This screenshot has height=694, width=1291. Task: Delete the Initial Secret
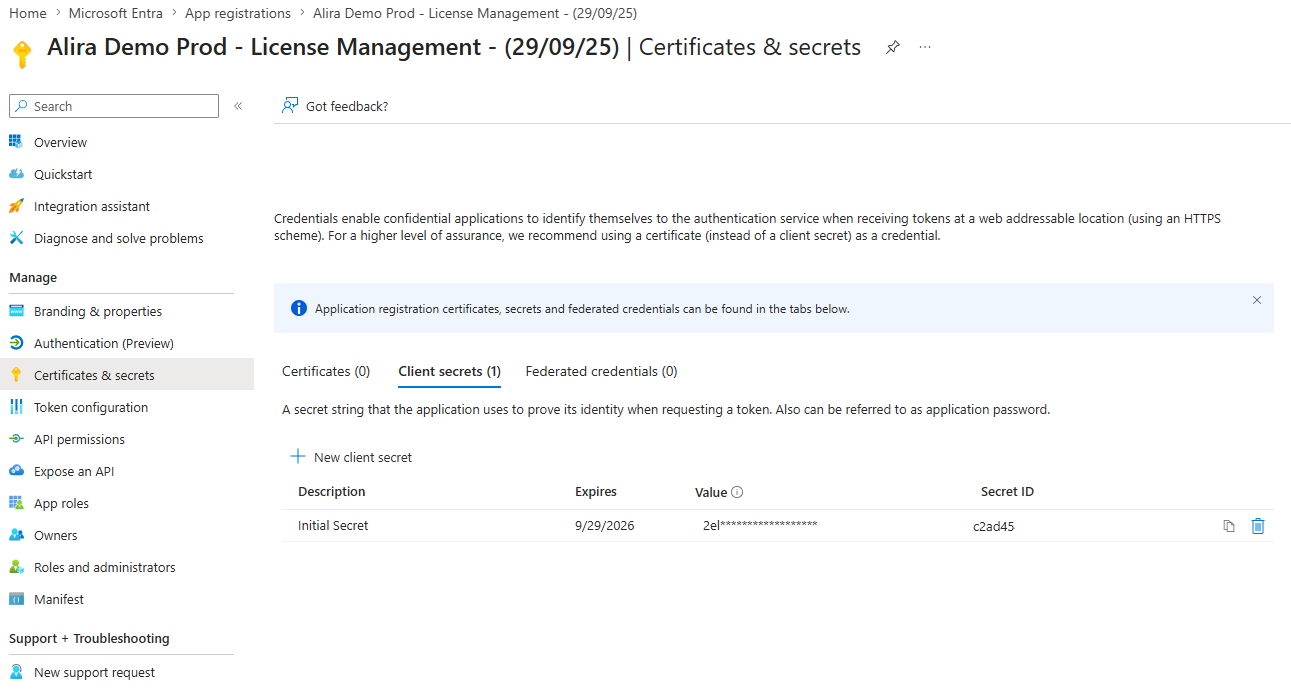1258,526
